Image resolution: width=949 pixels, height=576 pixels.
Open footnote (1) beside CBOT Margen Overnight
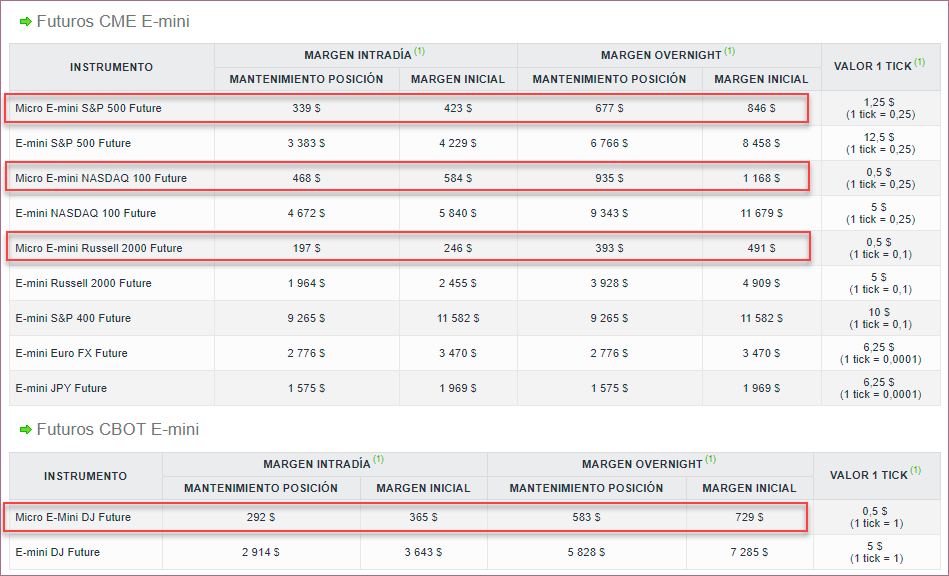(x=710, y=461)
